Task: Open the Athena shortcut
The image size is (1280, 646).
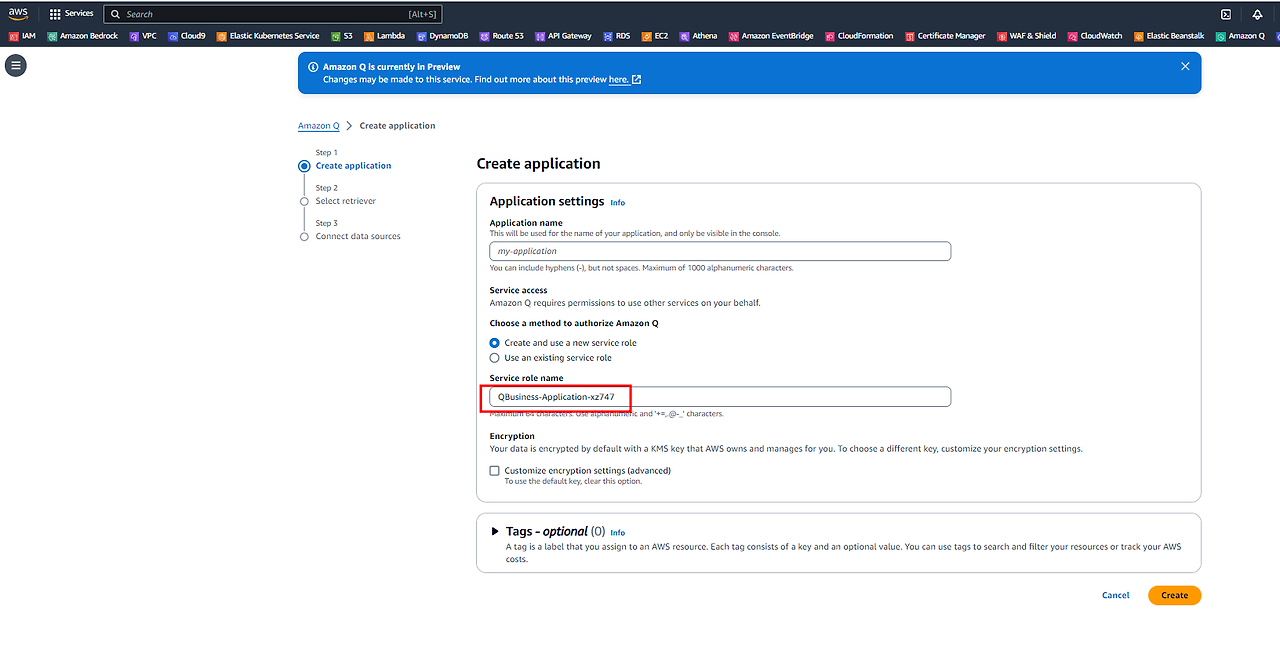Action: 698,36
